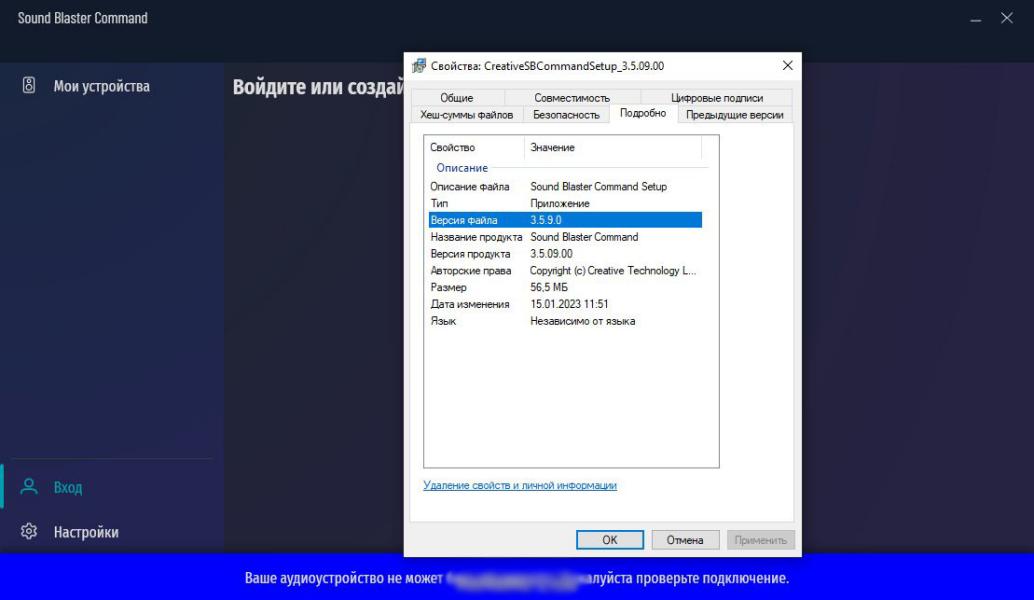This screenshot has height=600, width=1034.
Task: Open the My Devices speaker icon
Action: click(x=29, y=85)
